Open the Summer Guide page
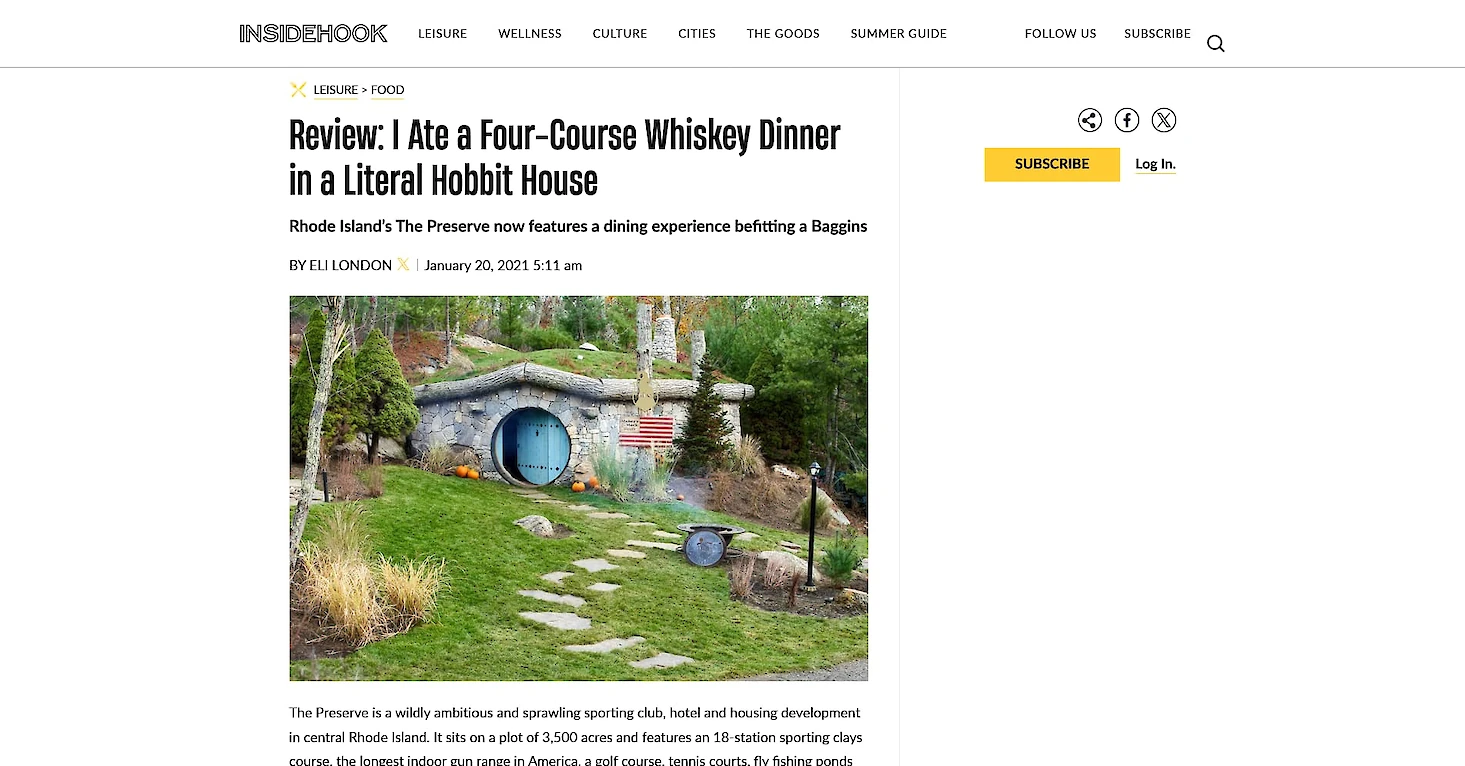Image resolution: width=1465 pixels, height=766 pixels. click(898, 34)
